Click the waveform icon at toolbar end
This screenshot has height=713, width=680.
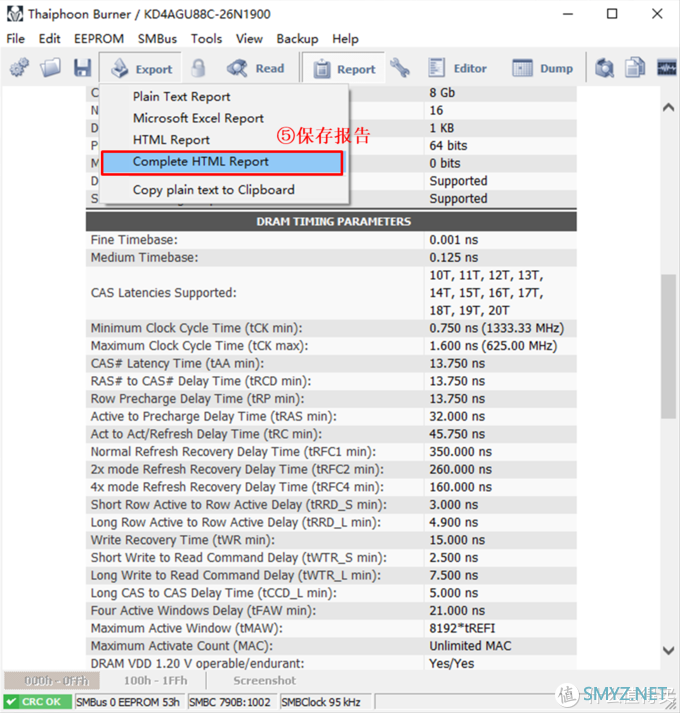[x=666, y=68]
